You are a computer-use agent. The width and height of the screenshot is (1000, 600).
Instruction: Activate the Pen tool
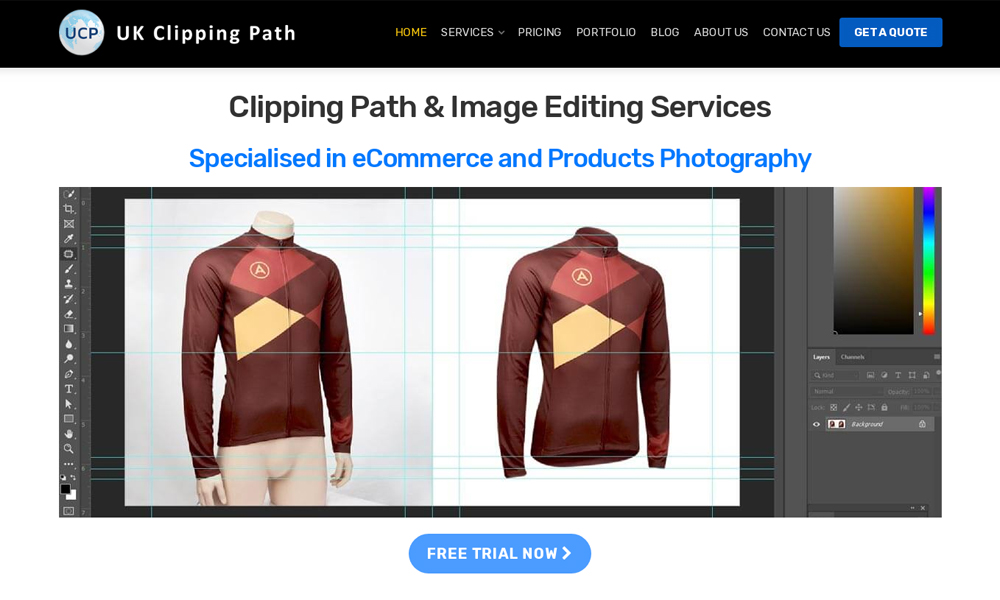tap(69, 374)
